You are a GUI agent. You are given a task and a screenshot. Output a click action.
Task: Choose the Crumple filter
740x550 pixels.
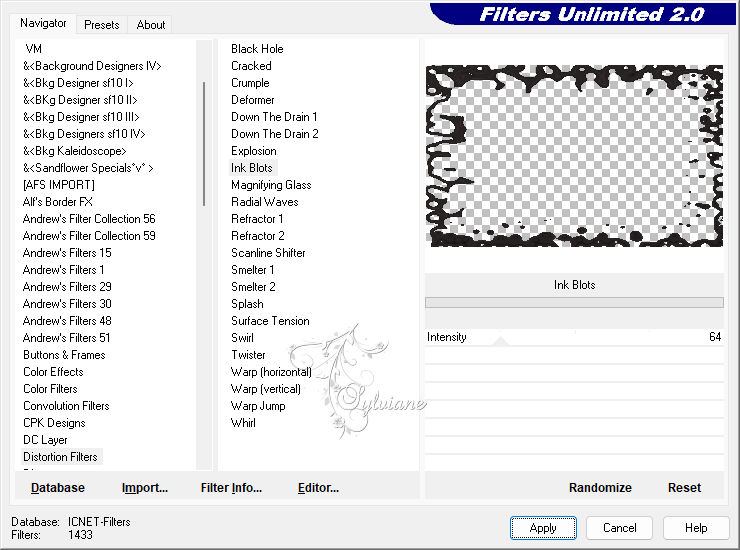pos(250,83)
